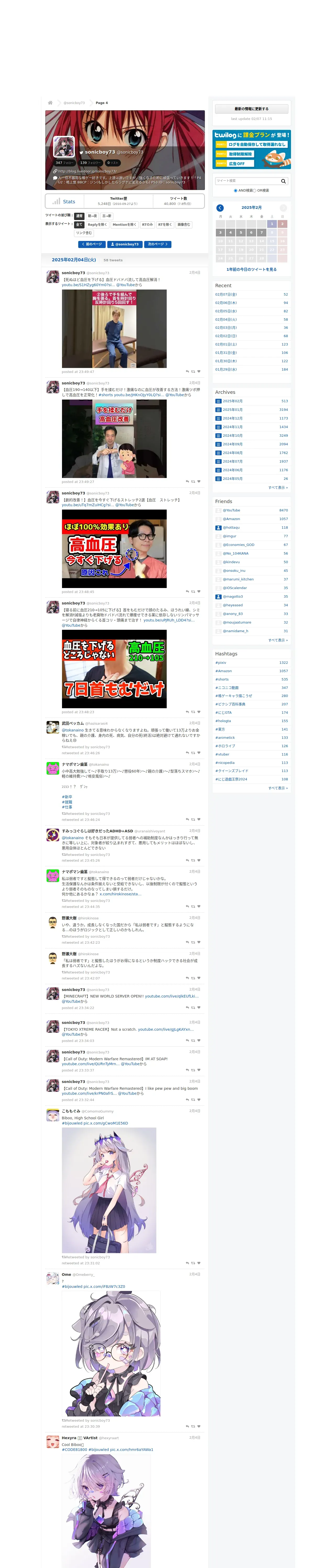This screenshot has height=1568, width=336.
Task: Like the tweet posted at 23:48:45
Action: coord(199,592)
